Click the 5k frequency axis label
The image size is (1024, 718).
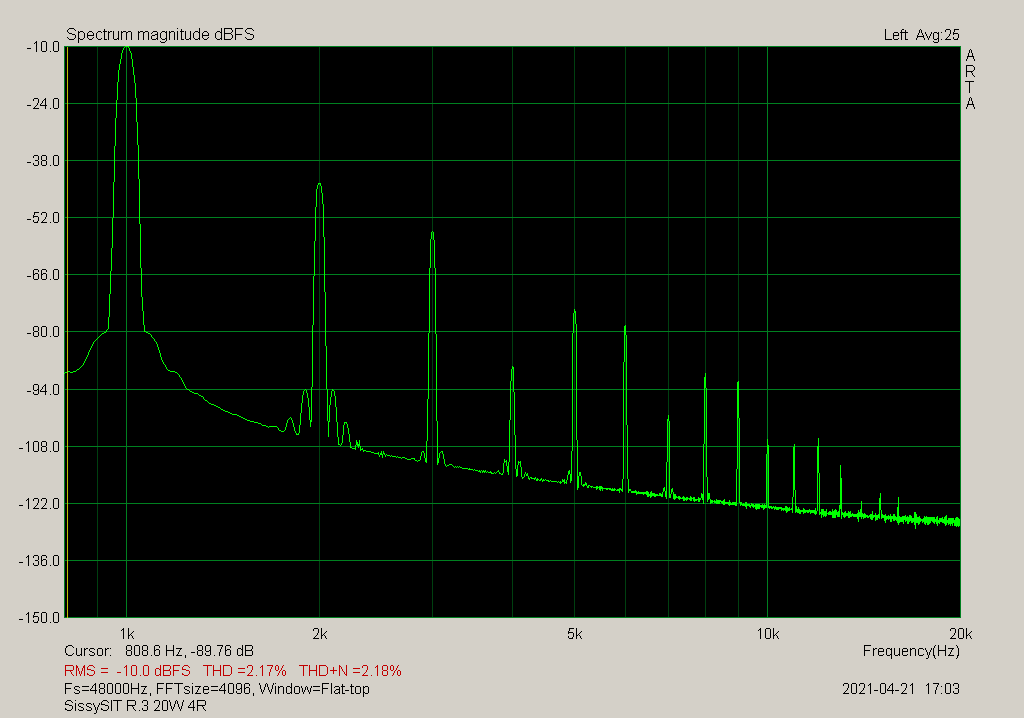(574, 634)
